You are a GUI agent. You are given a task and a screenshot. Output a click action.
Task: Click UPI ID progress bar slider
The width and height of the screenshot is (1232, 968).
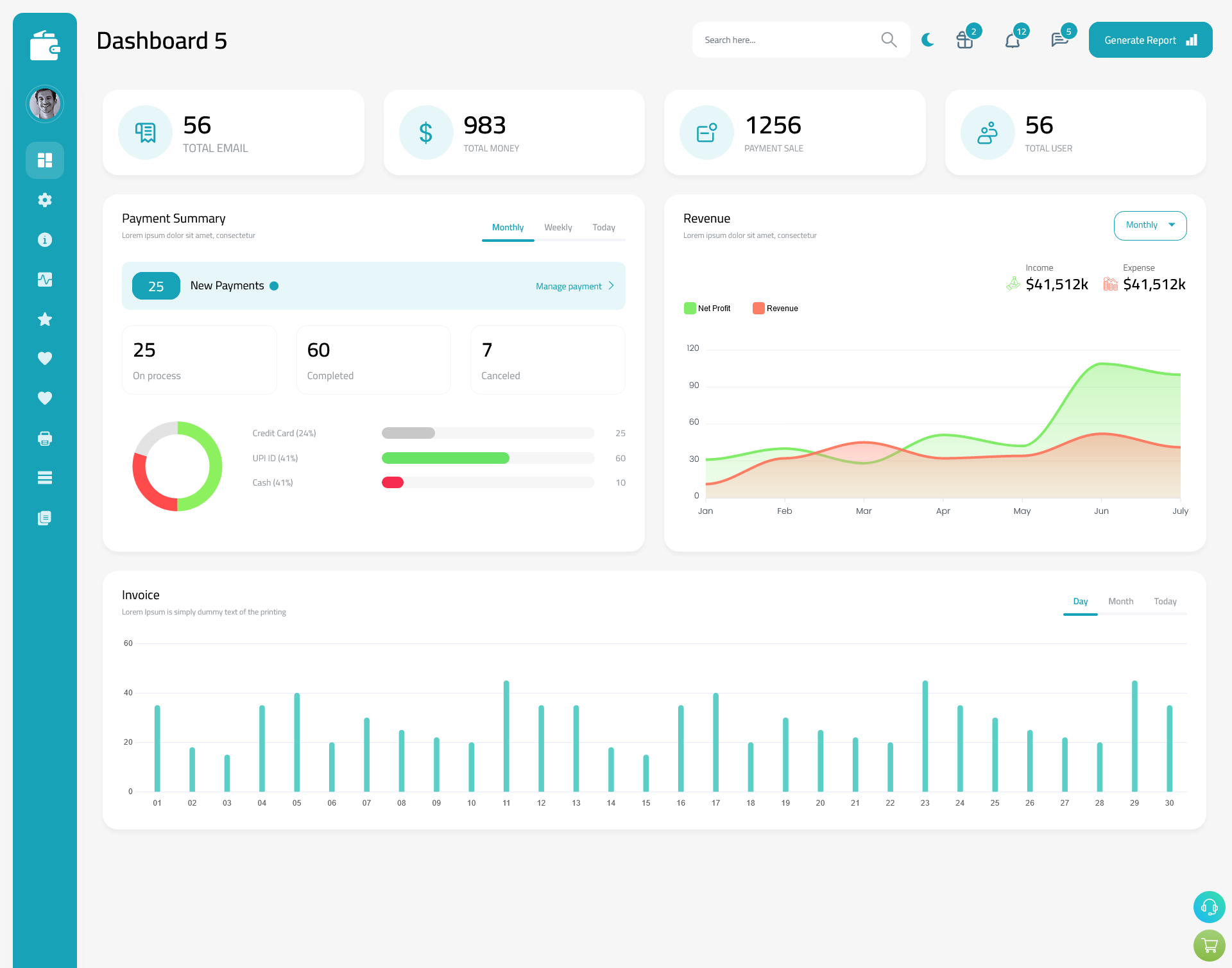tap(487, 458)
